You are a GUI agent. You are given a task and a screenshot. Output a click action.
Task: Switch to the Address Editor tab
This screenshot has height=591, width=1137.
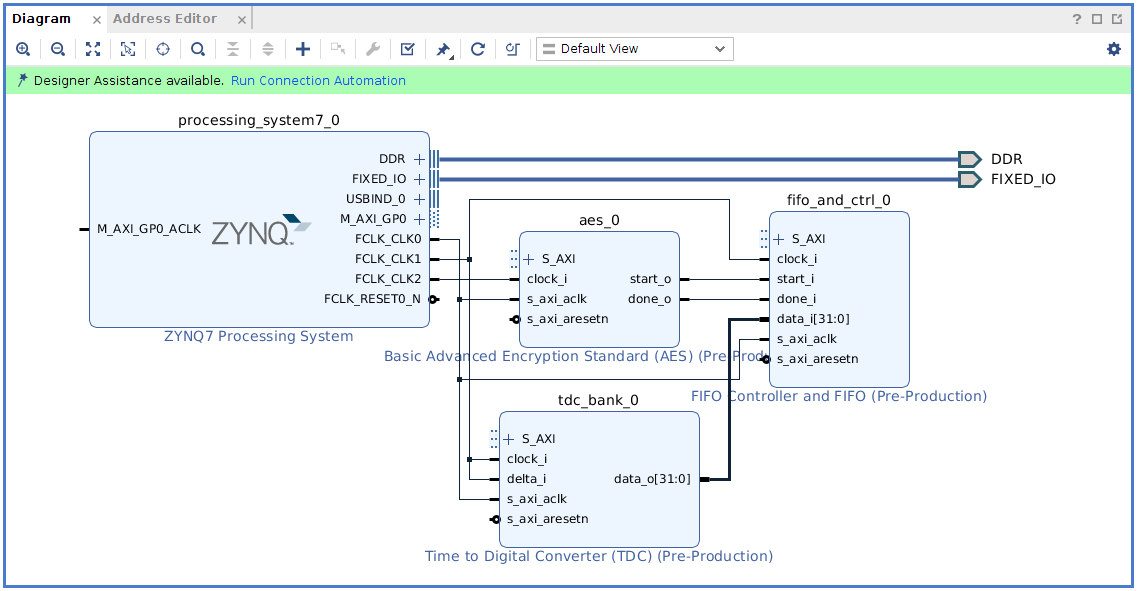(165, 19)
